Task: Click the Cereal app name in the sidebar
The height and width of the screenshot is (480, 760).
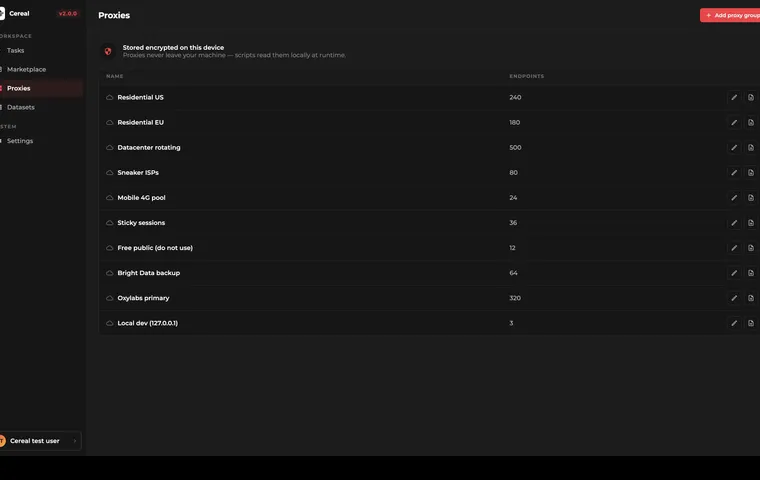Action: pos(19,14)
